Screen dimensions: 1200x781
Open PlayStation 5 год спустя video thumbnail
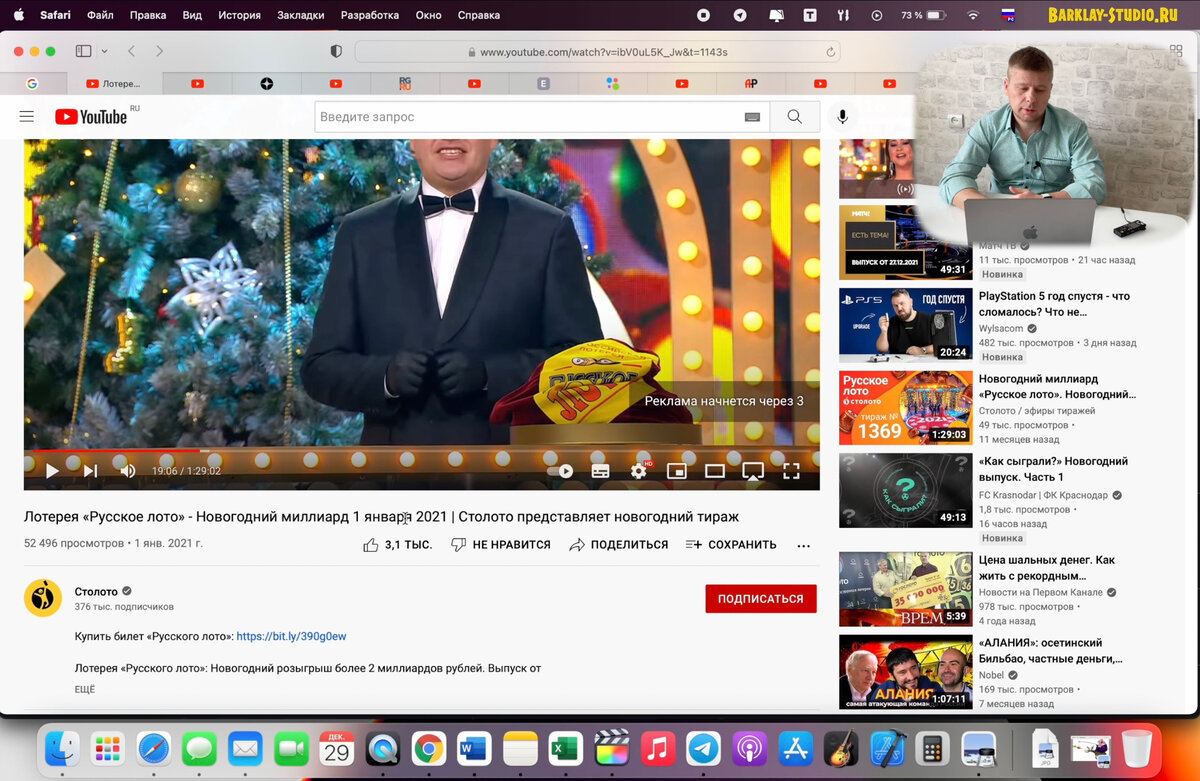(905, 325)
